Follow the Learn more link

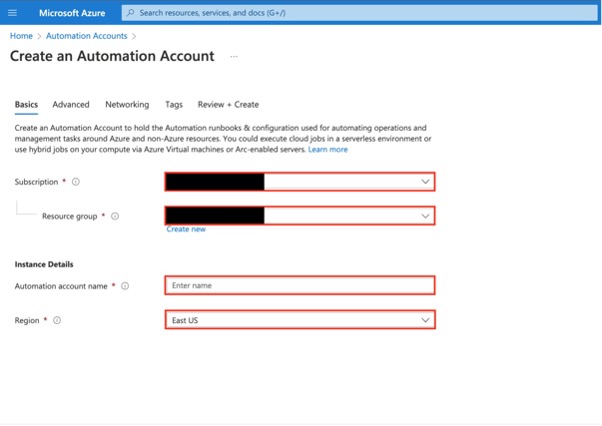click(327, 150)
